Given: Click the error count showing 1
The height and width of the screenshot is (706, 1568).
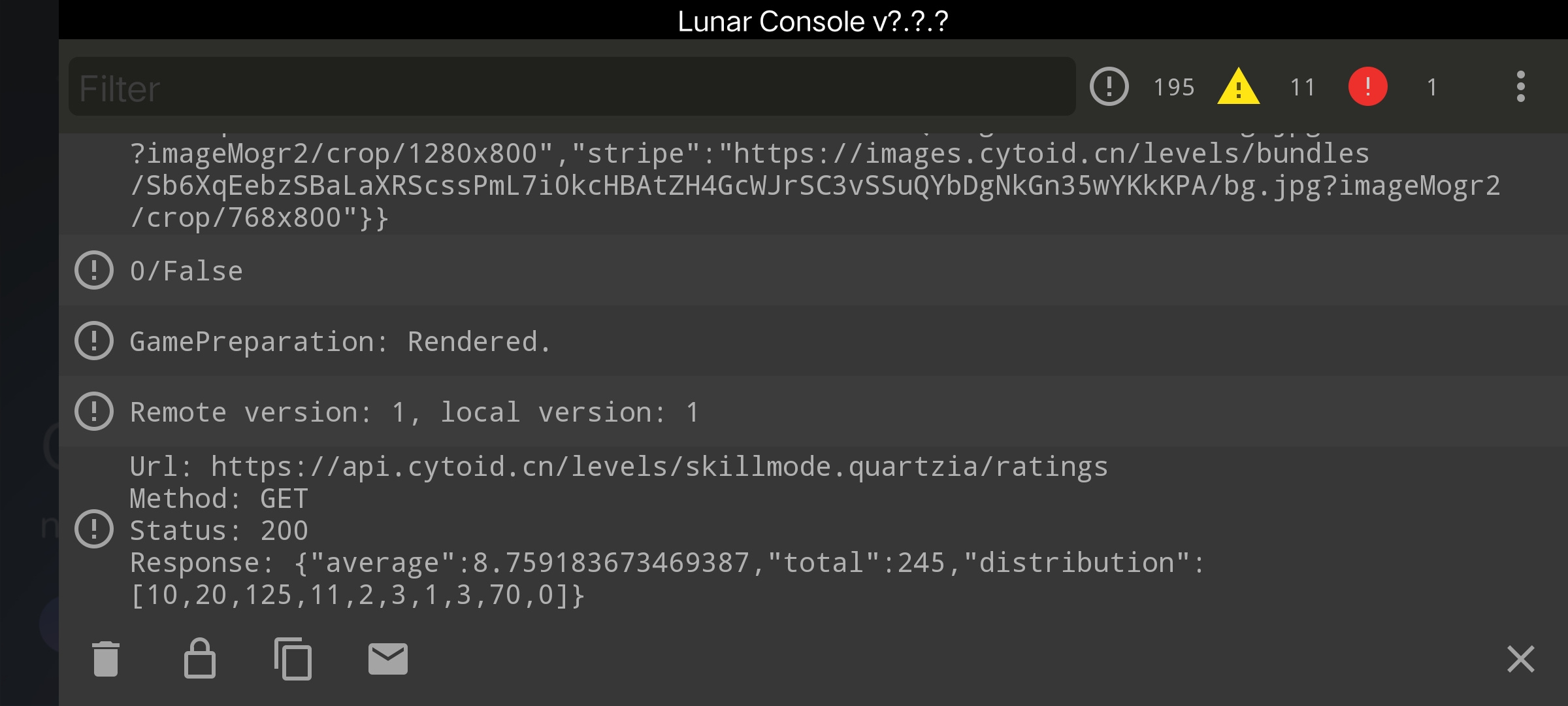Looking at the screenshot, I should pos(1431,87).
